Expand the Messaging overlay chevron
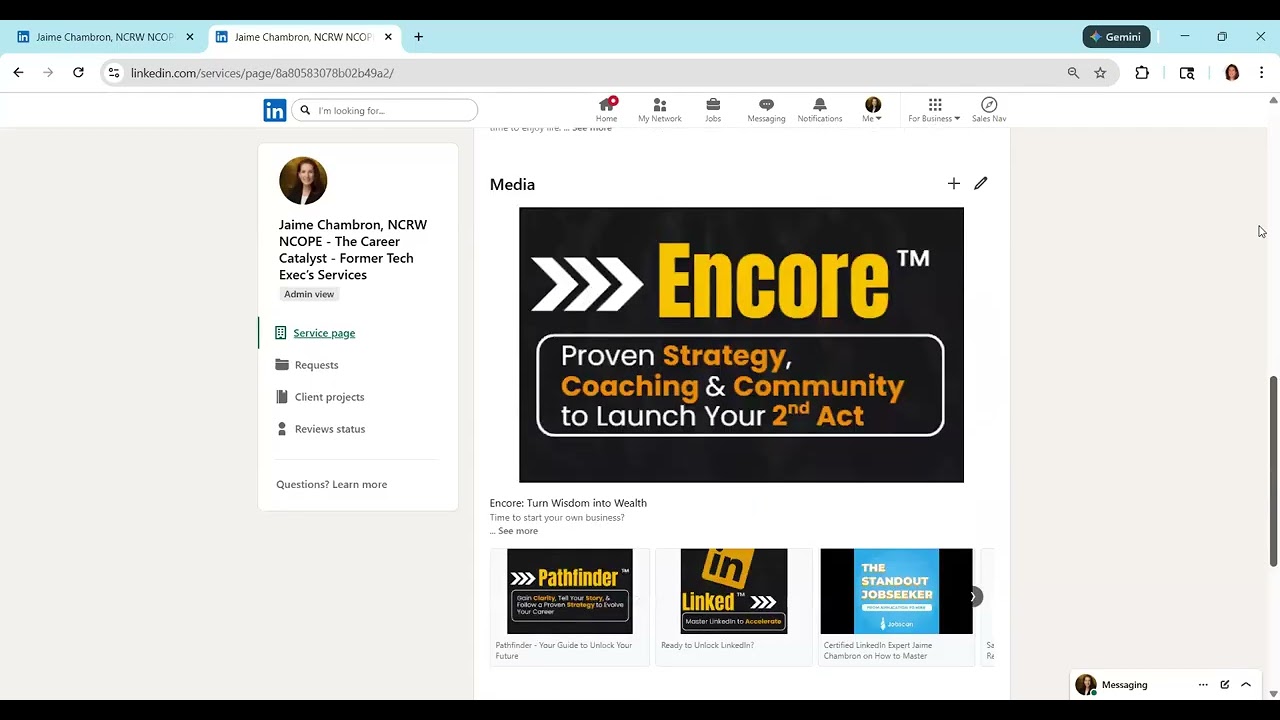This screenshot has height=720, width=1280. point(1246,685)
